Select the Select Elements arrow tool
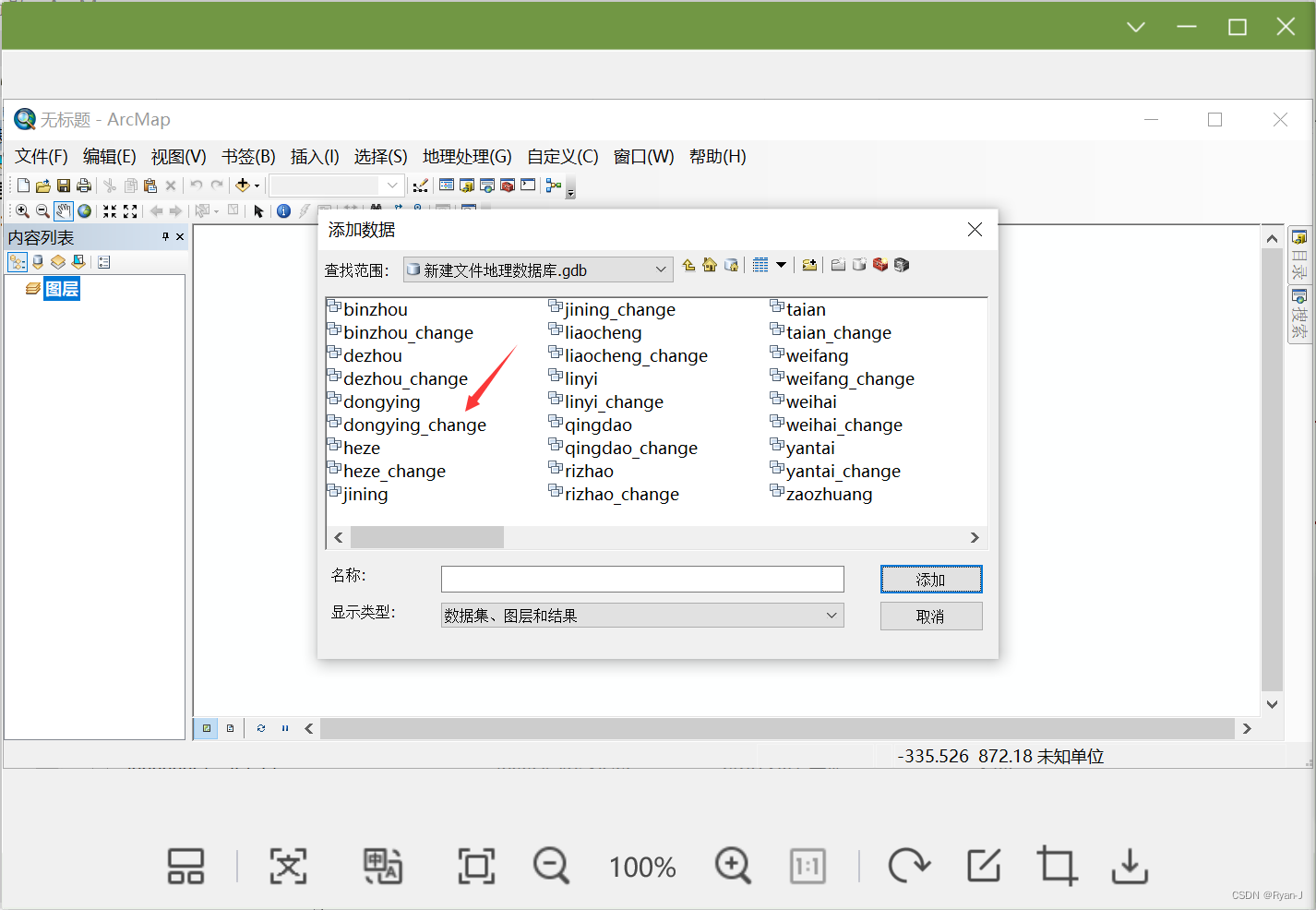 [258, 211]
